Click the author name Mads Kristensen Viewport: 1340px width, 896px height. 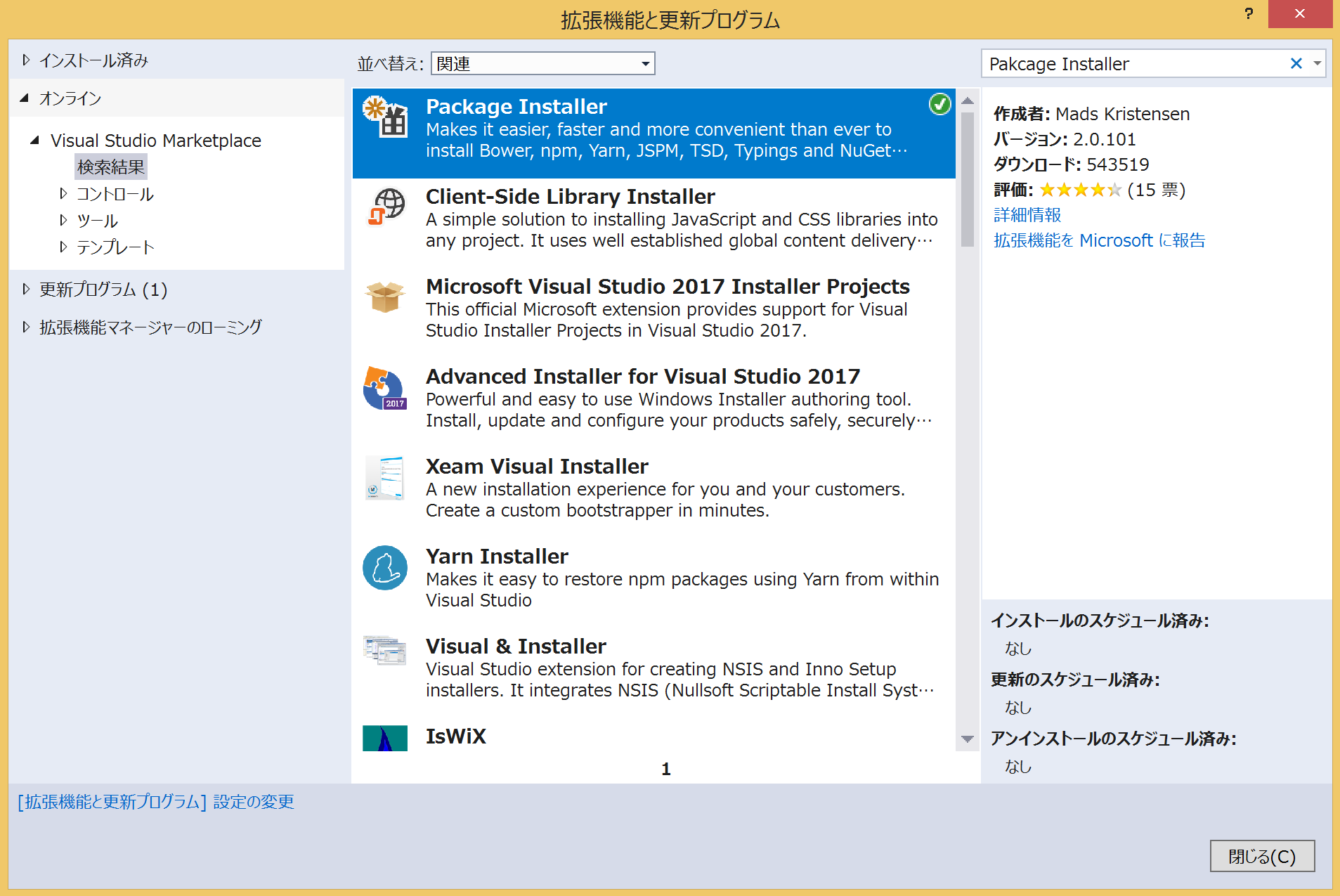point(1122,114)
